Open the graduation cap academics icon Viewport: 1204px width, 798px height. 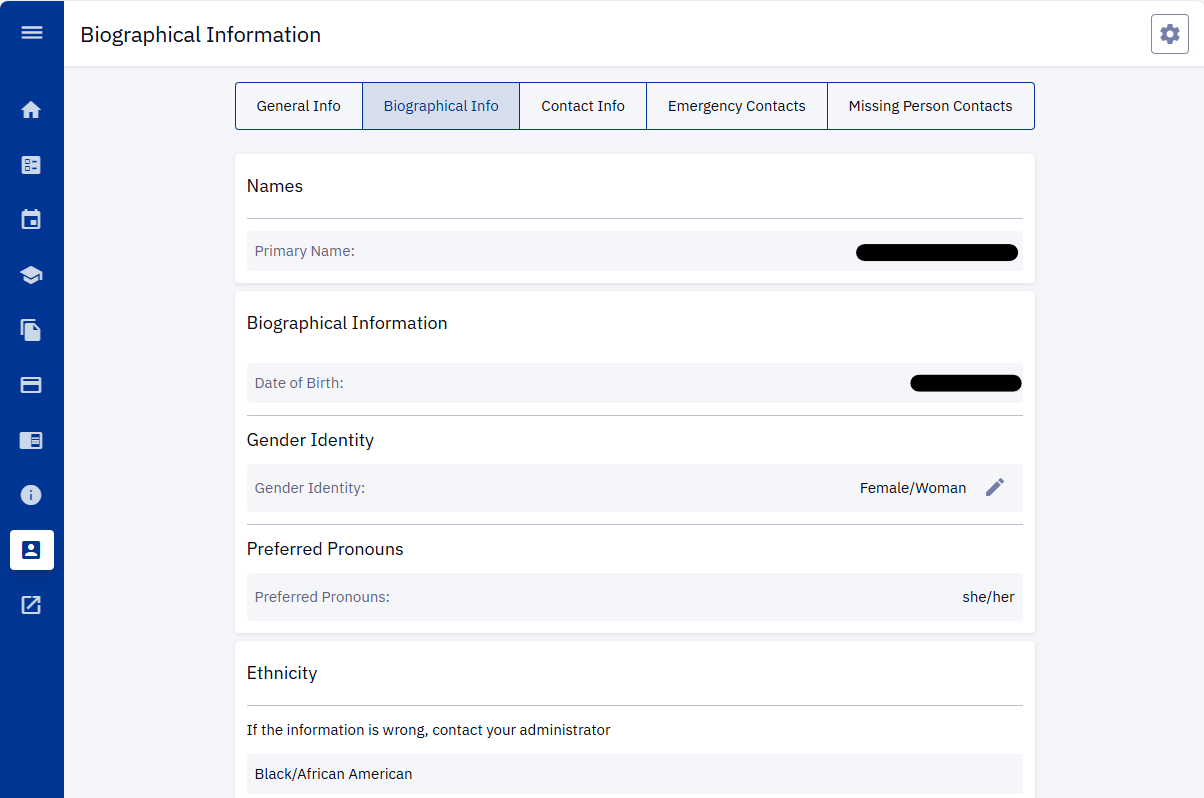[31, 275]
